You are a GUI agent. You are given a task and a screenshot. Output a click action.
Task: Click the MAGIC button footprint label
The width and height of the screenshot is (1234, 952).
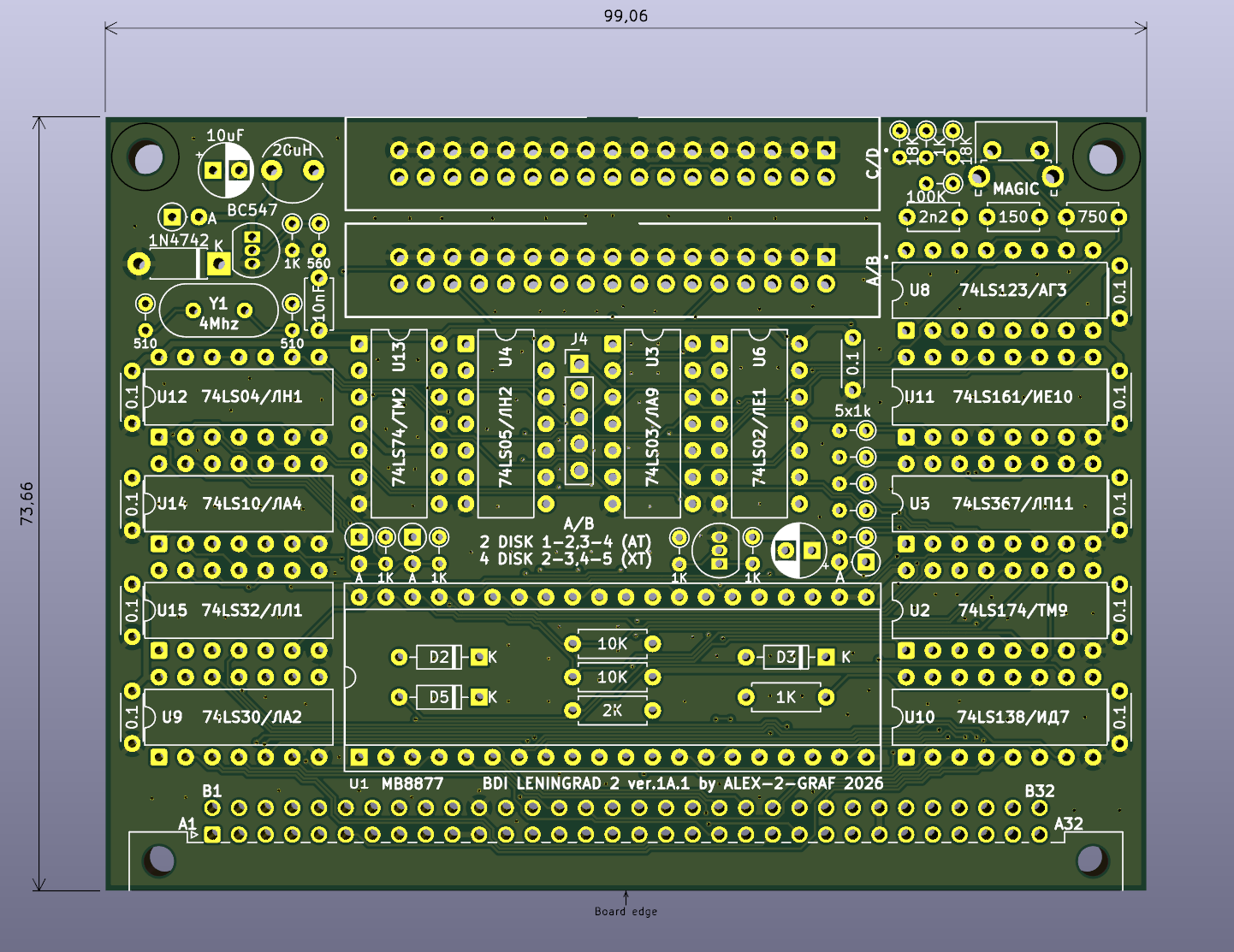(x=1015, y=188)
